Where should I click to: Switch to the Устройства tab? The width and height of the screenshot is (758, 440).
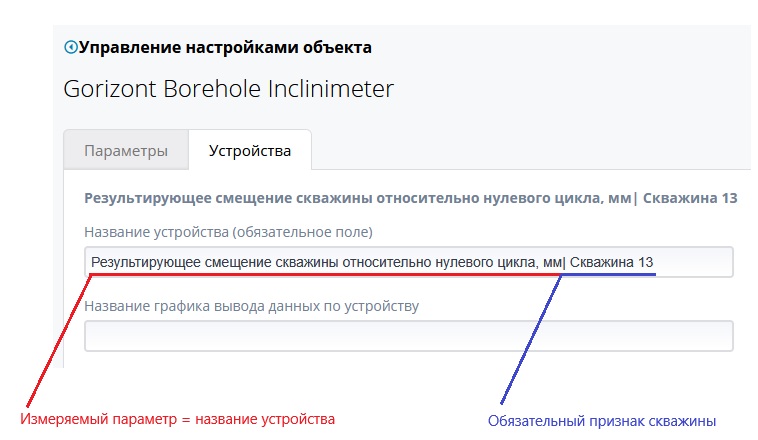click(250, 151)
